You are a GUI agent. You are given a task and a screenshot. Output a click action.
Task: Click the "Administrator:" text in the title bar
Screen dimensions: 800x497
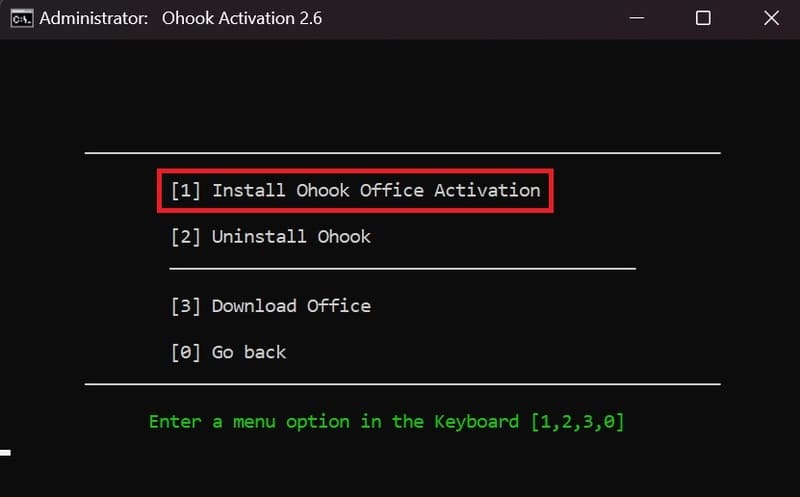[x=94, y=18]
